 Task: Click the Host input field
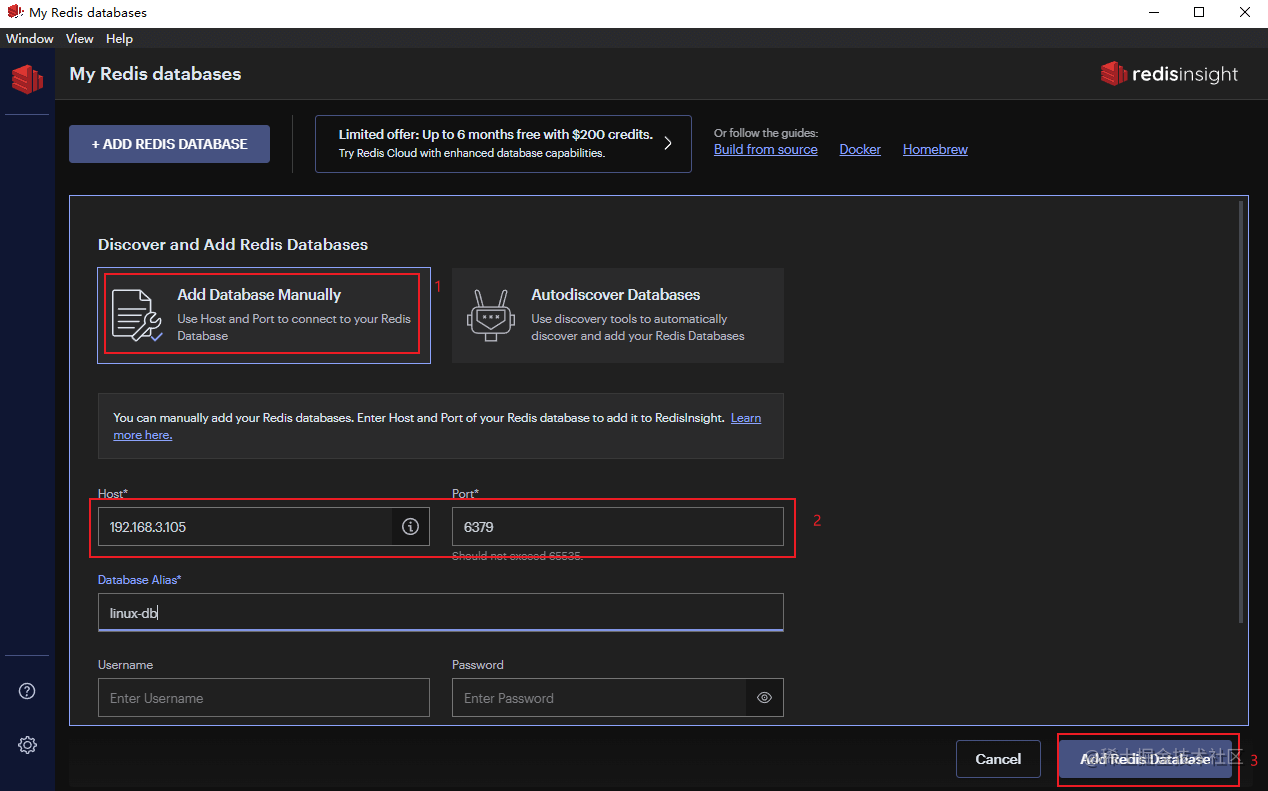point(264,526)
